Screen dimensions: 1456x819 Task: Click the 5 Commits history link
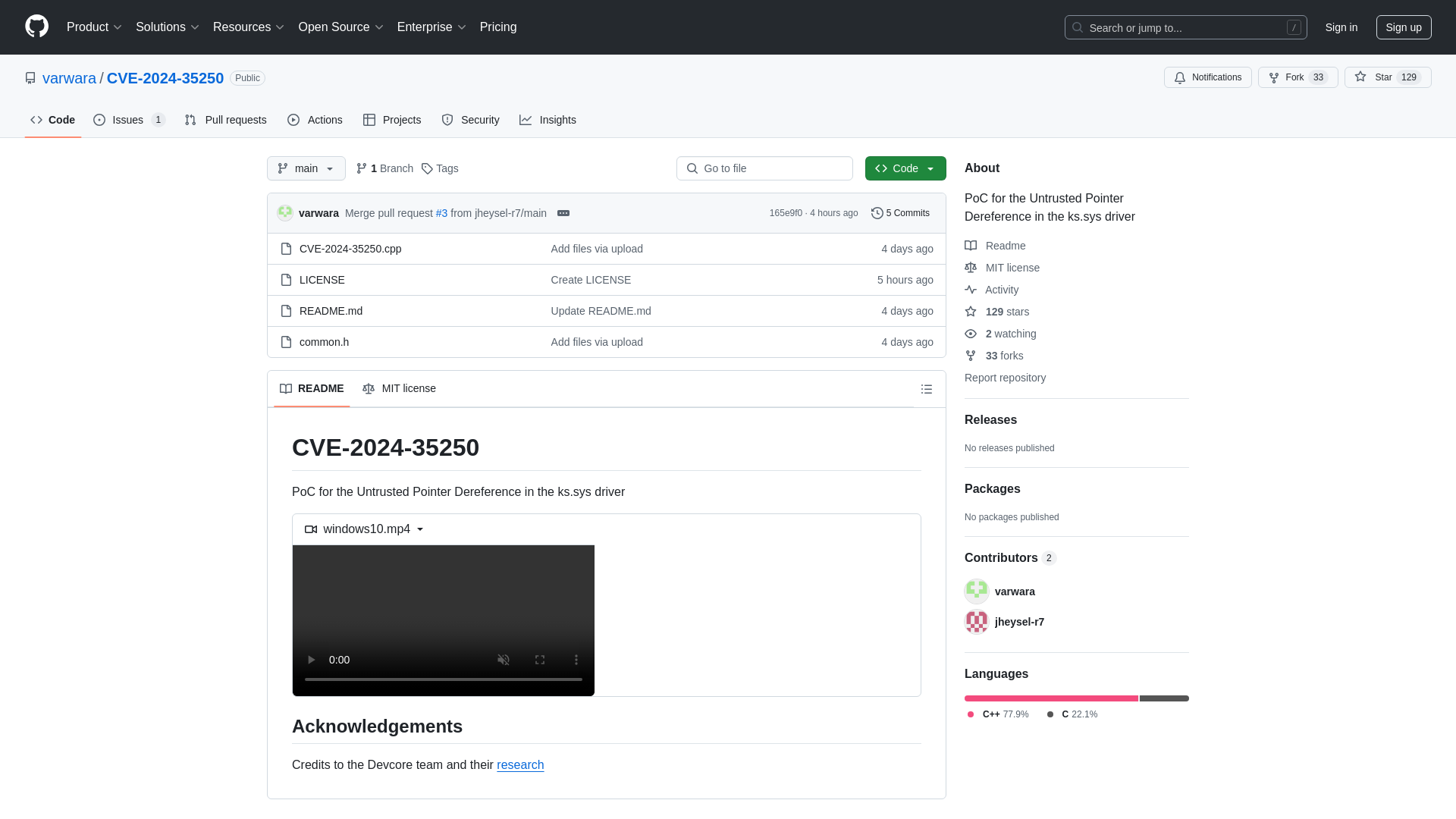899,212
